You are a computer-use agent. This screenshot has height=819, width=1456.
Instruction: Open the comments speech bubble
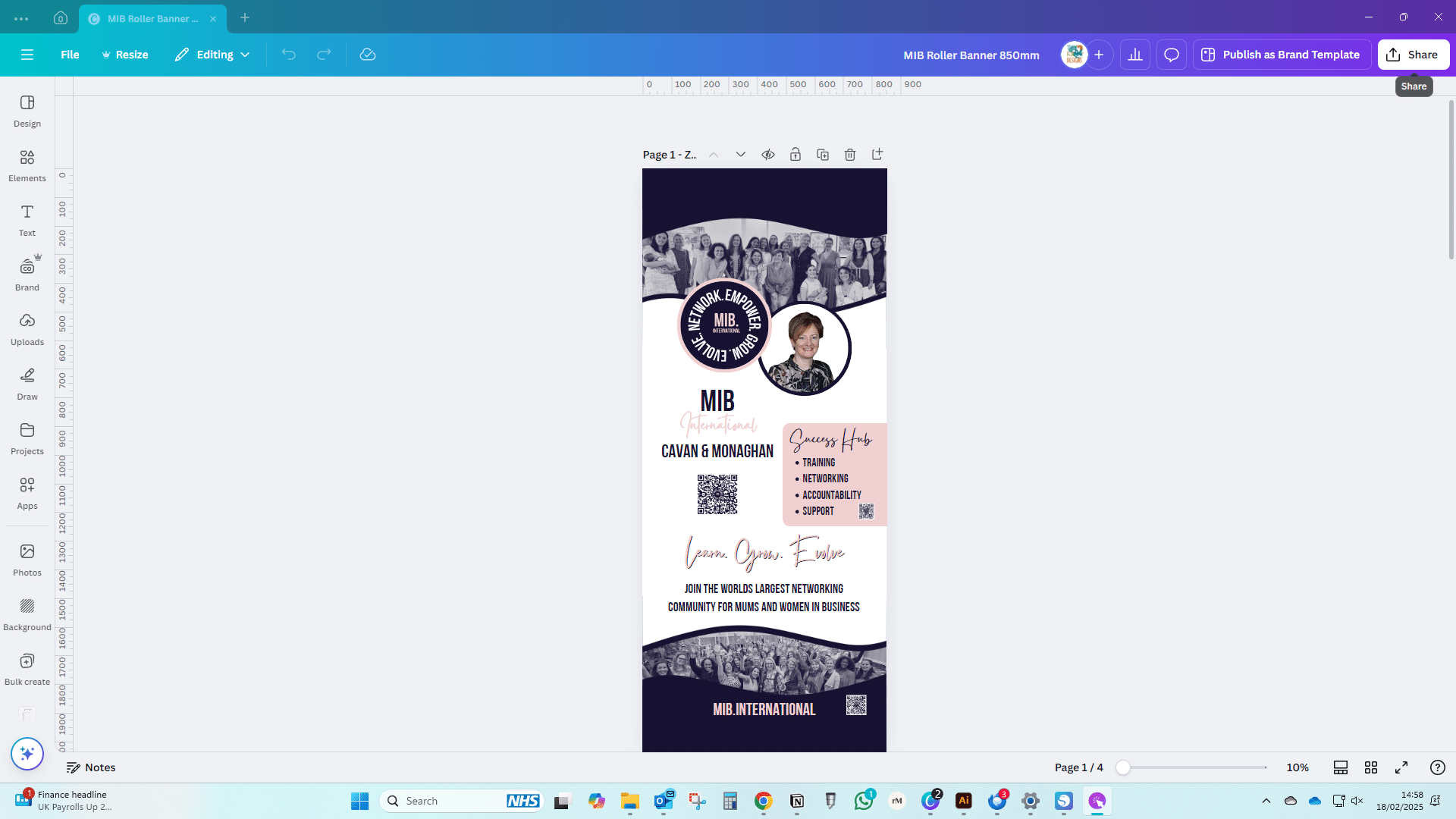[x=1171, y=55]
